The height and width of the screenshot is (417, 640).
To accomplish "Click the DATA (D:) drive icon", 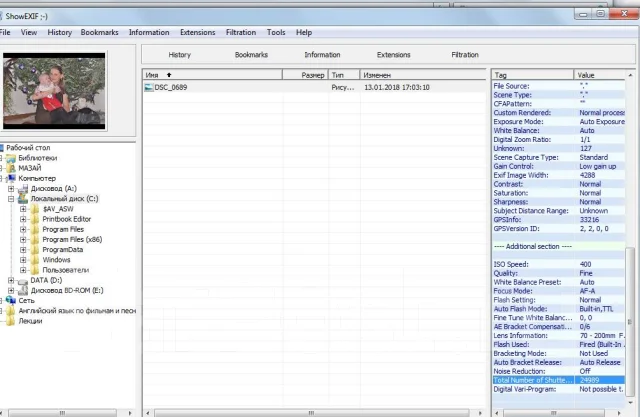I will pos(23,281).
